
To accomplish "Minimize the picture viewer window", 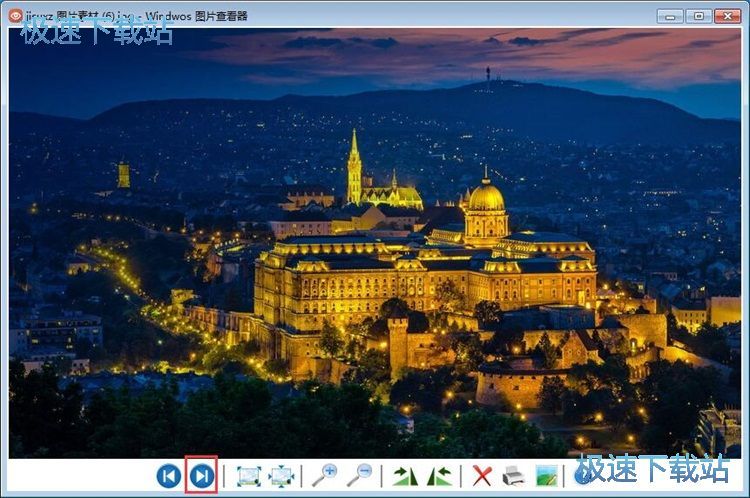I will point(670,16).
